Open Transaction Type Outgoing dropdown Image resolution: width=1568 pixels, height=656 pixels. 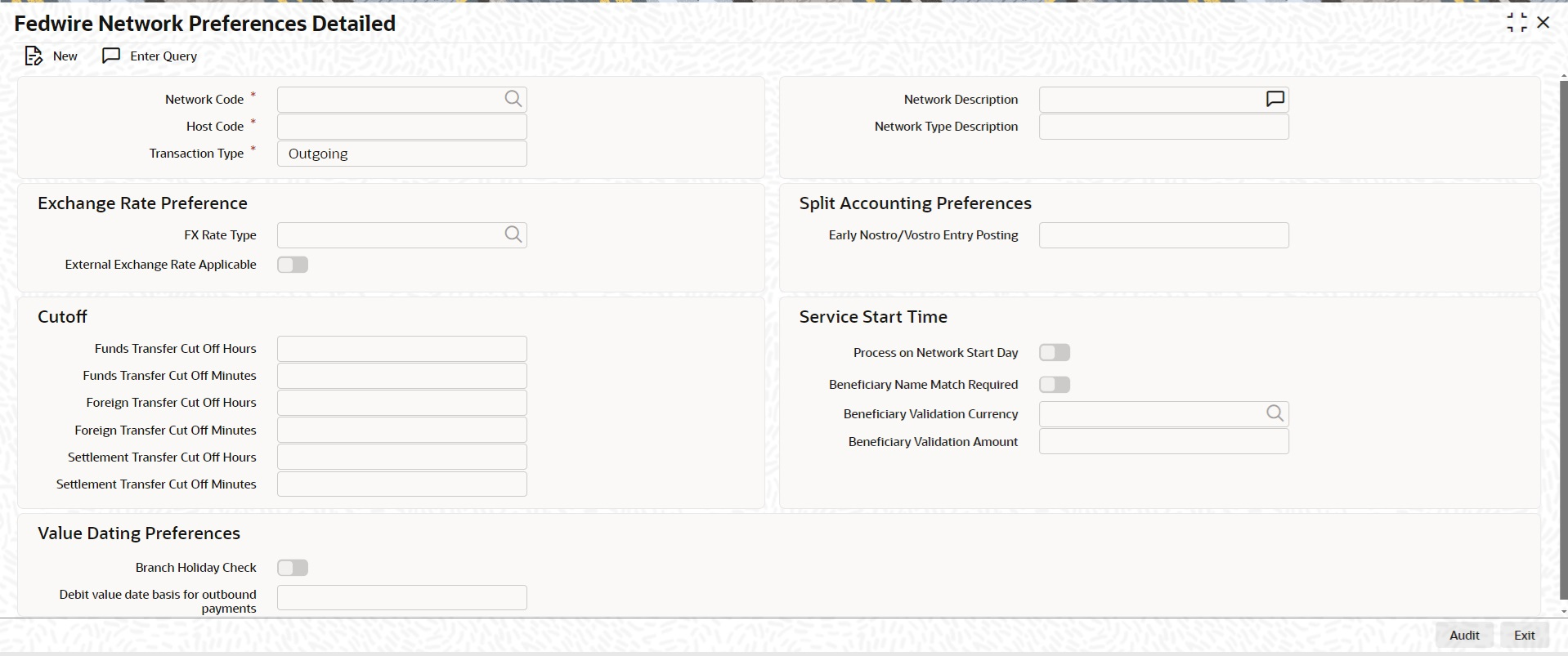[402, 154]
